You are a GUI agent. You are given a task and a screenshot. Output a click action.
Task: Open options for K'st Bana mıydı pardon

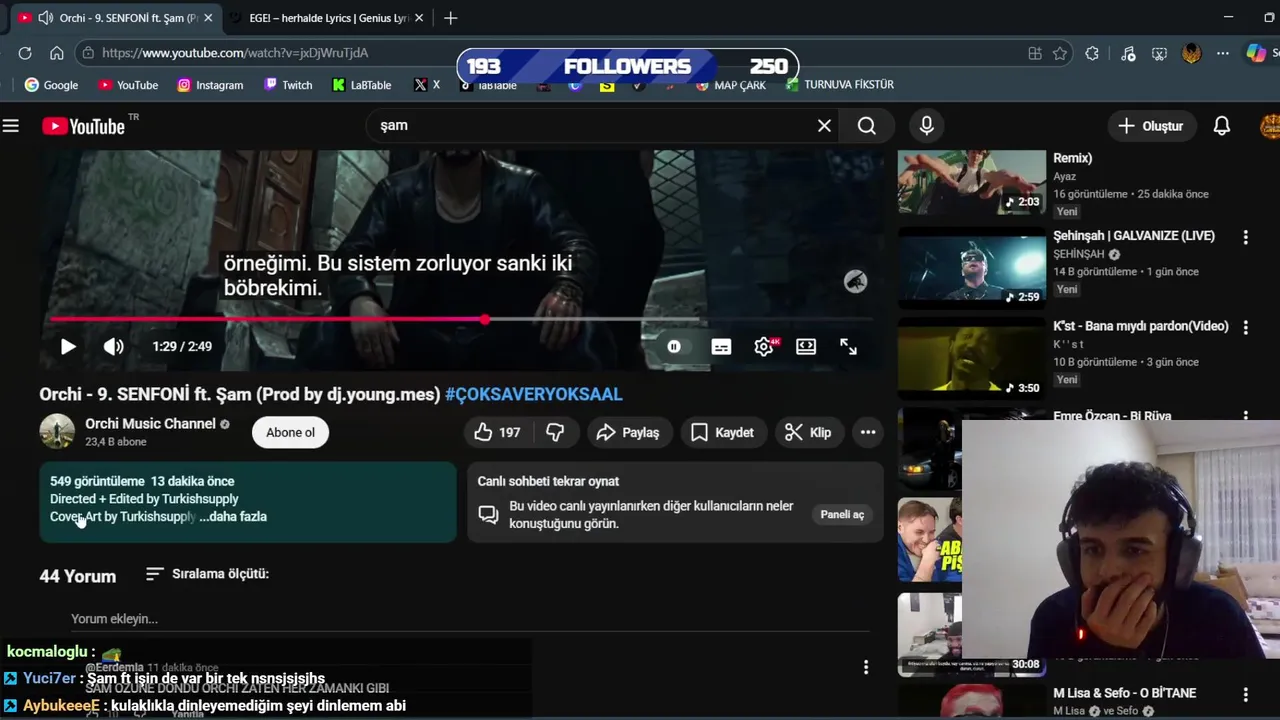click(x=1245, y=328)
